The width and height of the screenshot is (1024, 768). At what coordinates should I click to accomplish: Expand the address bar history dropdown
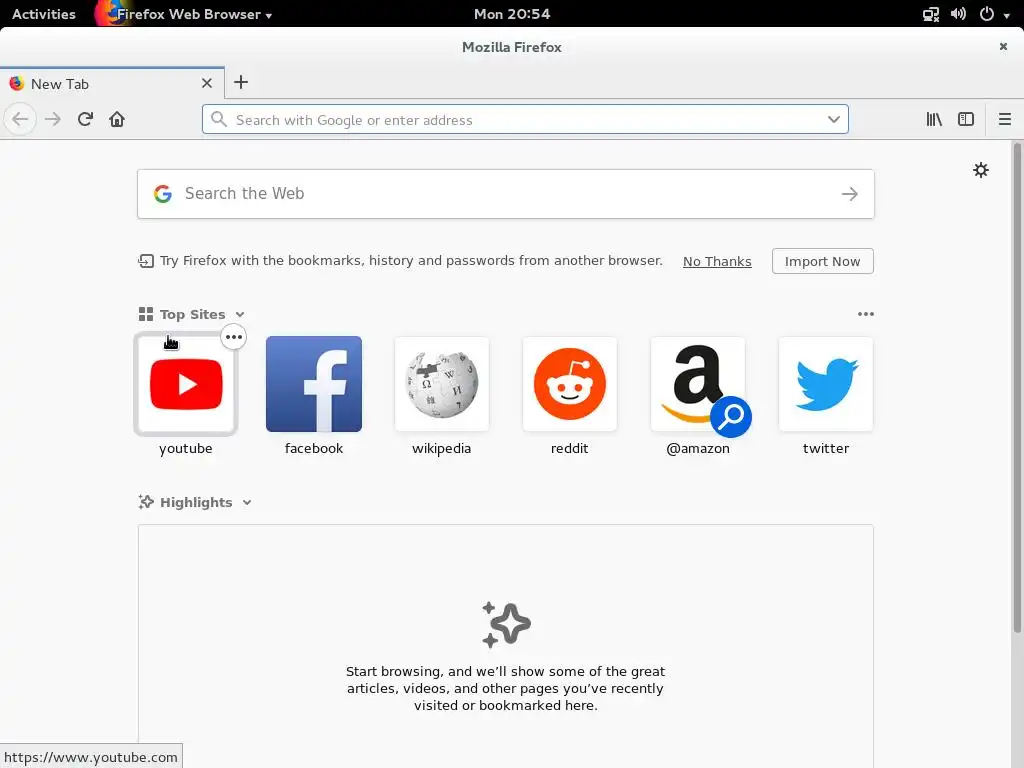tap(833, 120)
